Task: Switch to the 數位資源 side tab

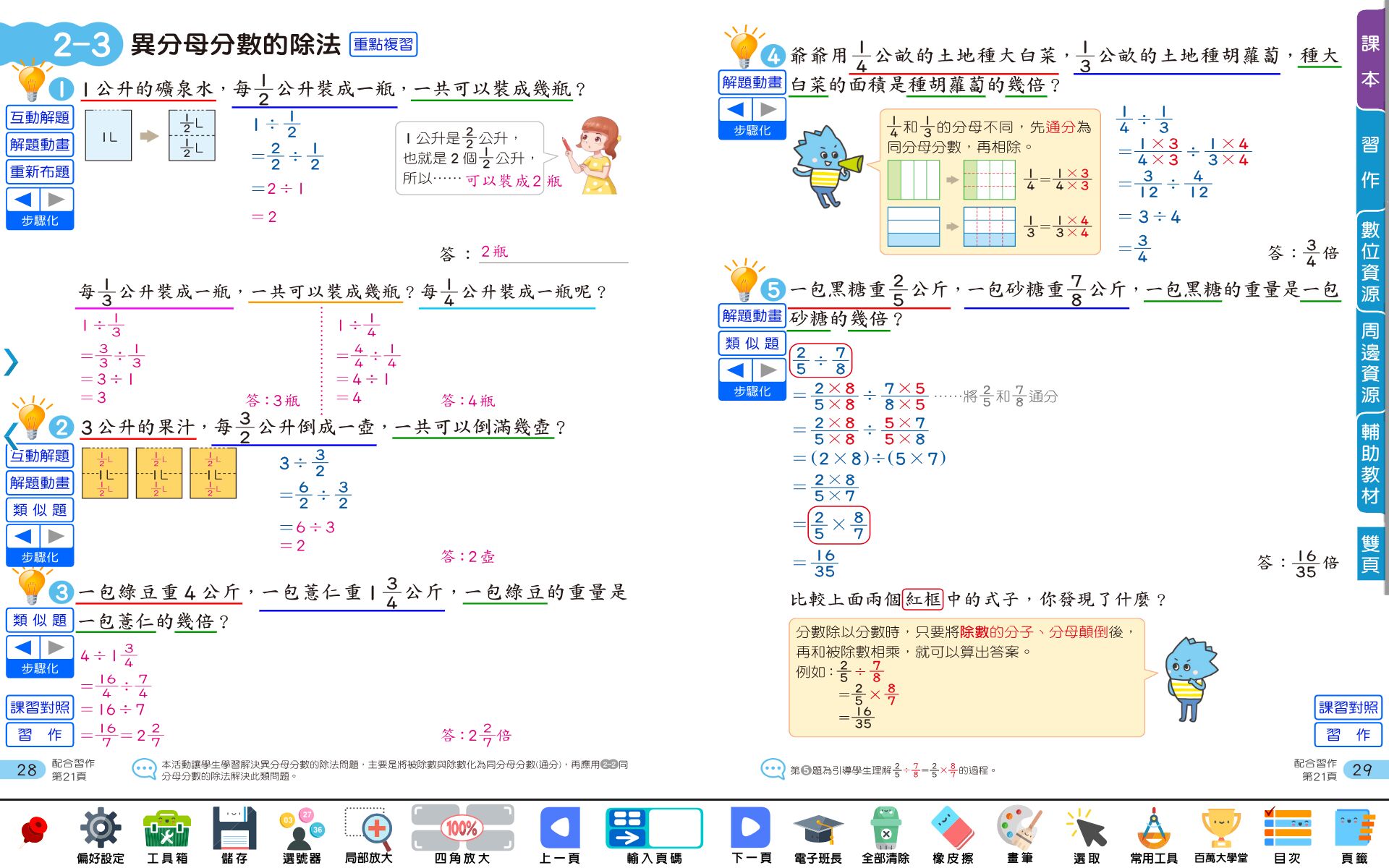Action: pos(1370,262)
